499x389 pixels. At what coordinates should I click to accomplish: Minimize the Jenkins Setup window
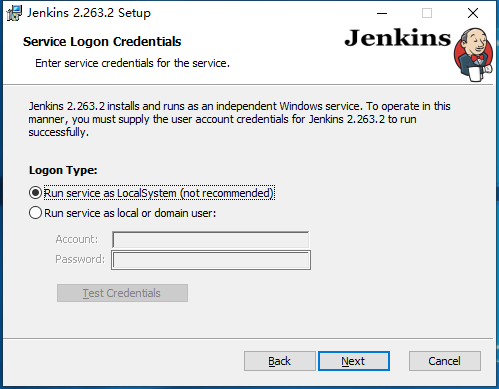[x=382, y=13]
